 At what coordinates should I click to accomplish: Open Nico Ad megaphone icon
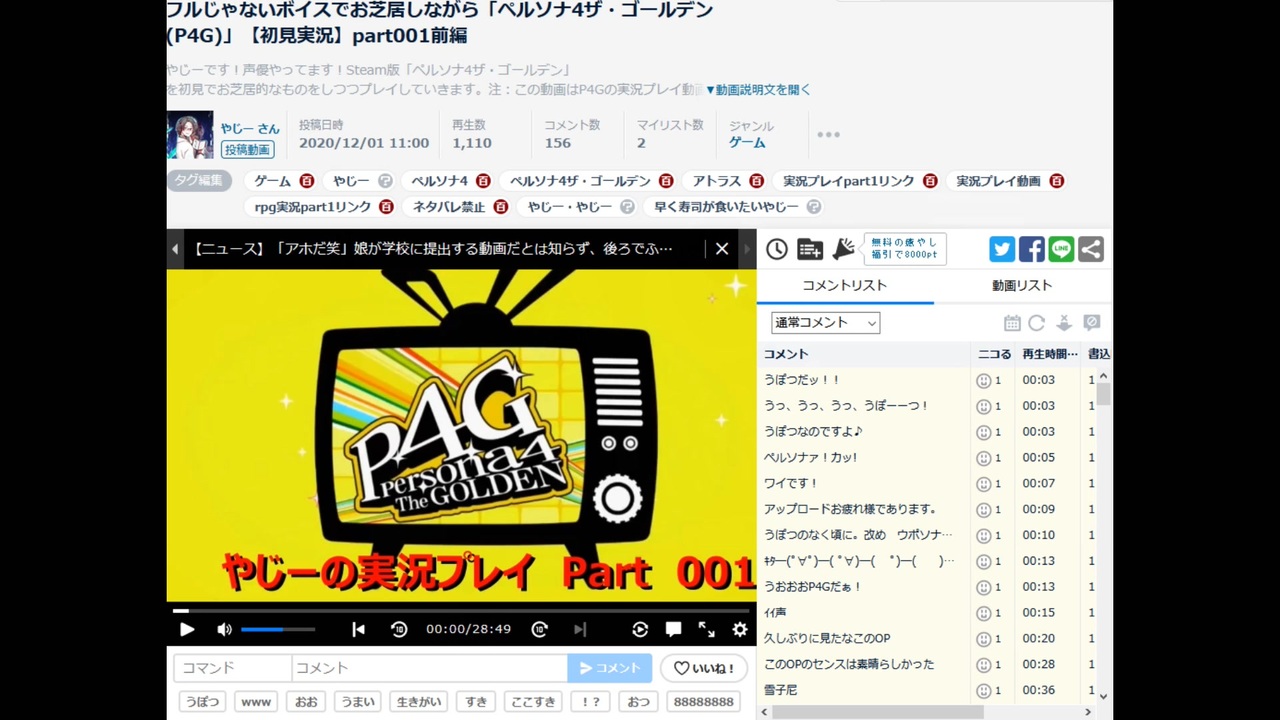pyautogui.click(x=844, y=249)
